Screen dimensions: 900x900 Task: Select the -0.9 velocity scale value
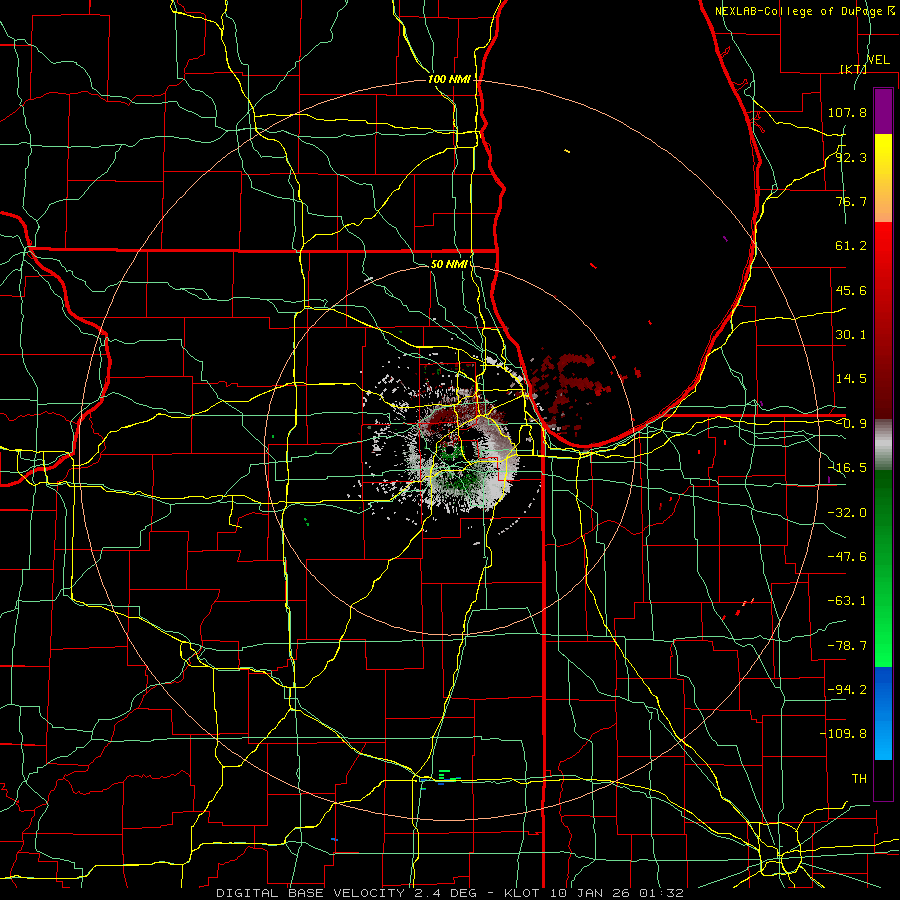click(851, 424)
